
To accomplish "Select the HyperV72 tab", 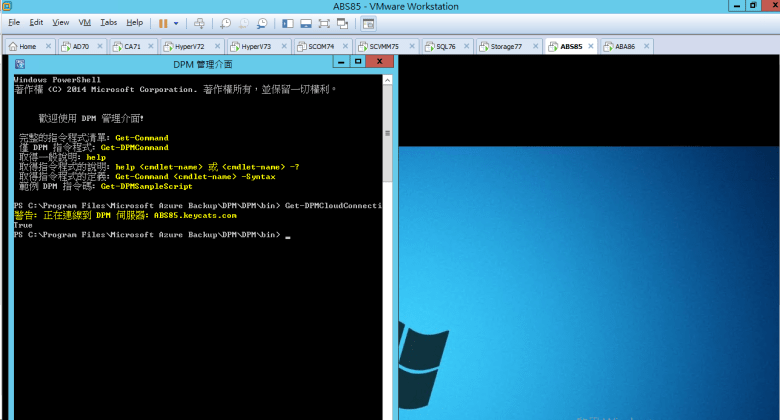I will click(x=189, y=46).
